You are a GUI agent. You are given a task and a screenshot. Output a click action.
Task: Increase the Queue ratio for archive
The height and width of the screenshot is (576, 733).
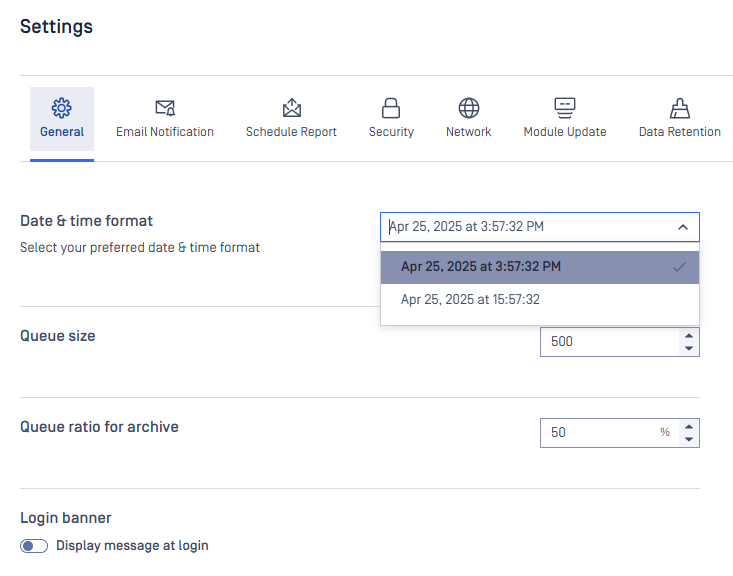pyautogui.click(x=689, y=427)
